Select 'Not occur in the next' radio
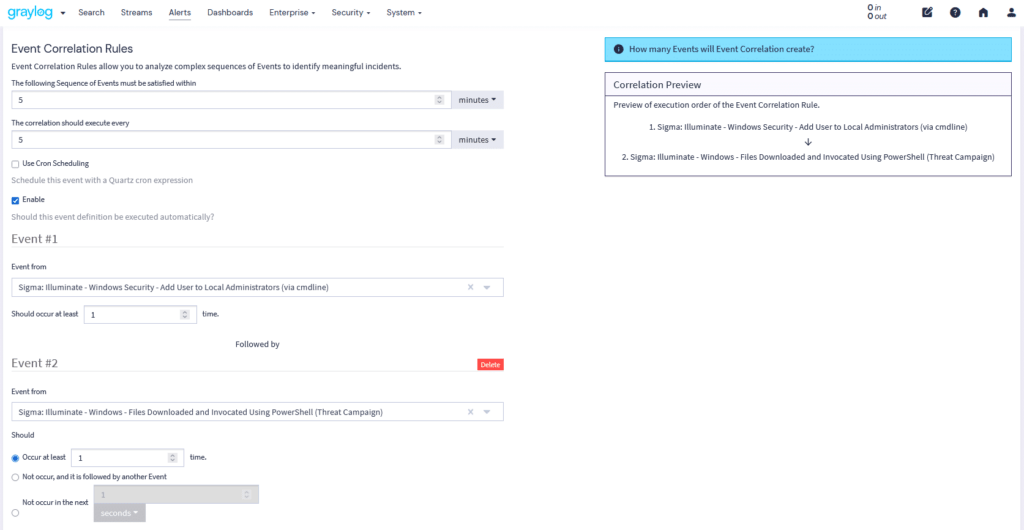 [15, 513]
